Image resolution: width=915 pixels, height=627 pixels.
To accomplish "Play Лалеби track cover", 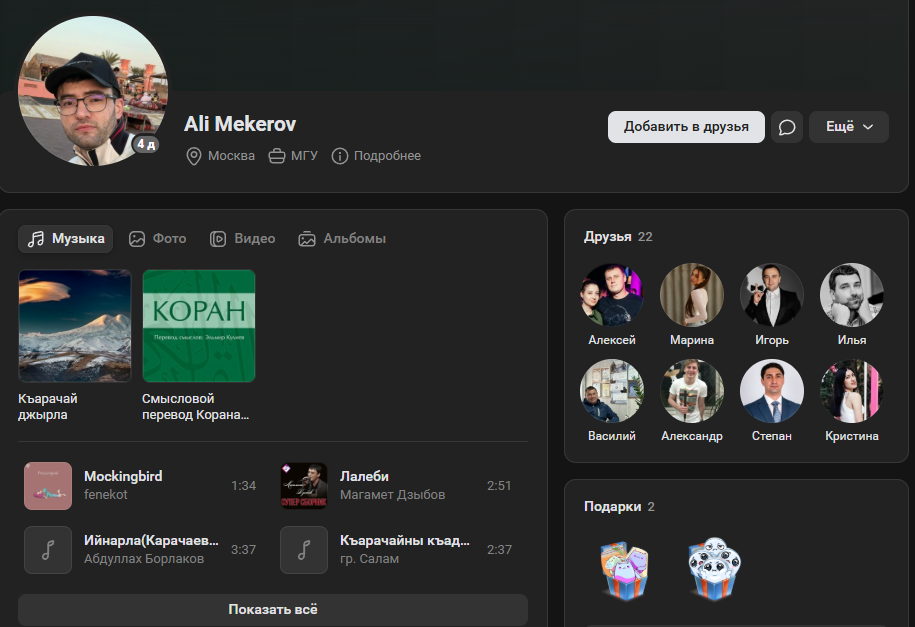I will pyautogui.click(x=304, y=486).
